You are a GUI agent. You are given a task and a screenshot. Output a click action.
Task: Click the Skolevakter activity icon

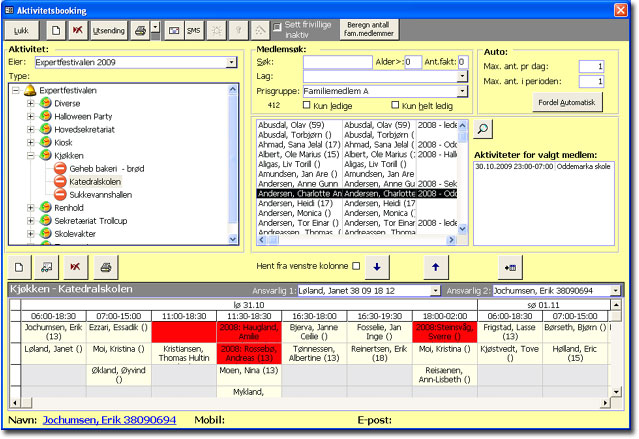click(x=46, y=234)
